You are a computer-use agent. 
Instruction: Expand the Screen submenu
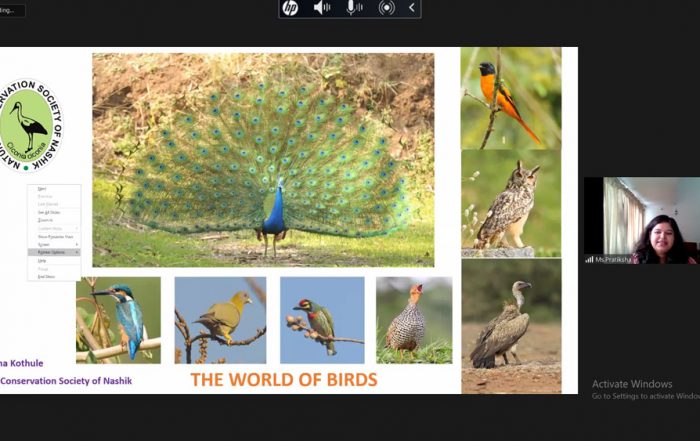54,245
